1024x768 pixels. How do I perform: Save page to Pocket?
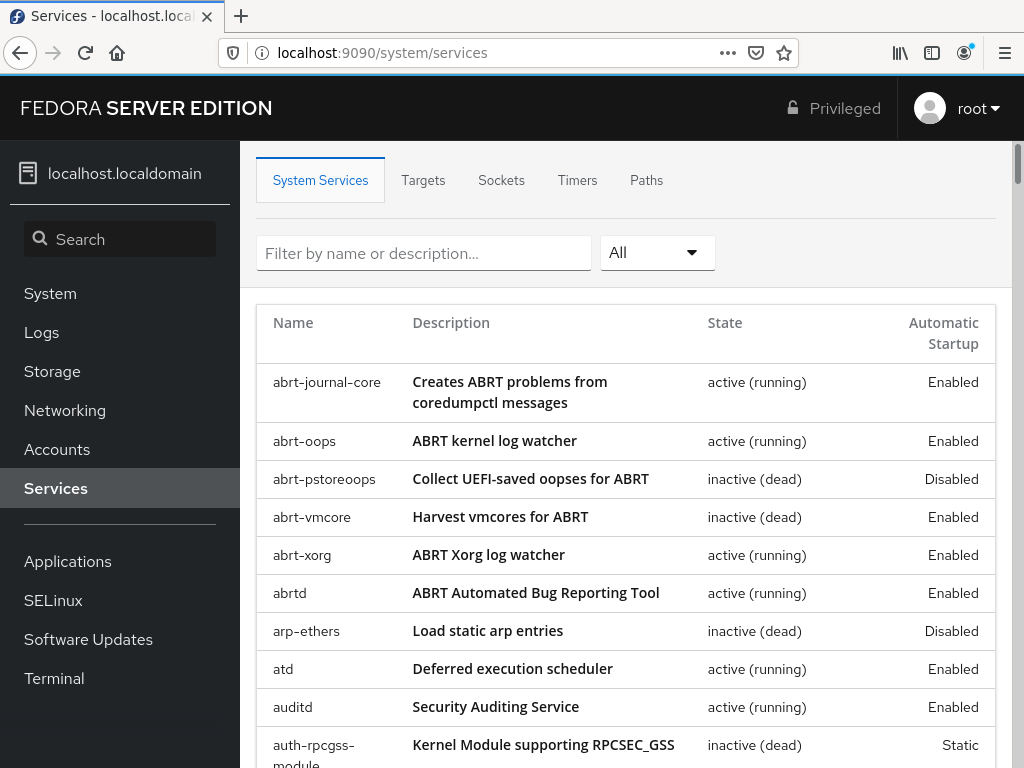756,53
